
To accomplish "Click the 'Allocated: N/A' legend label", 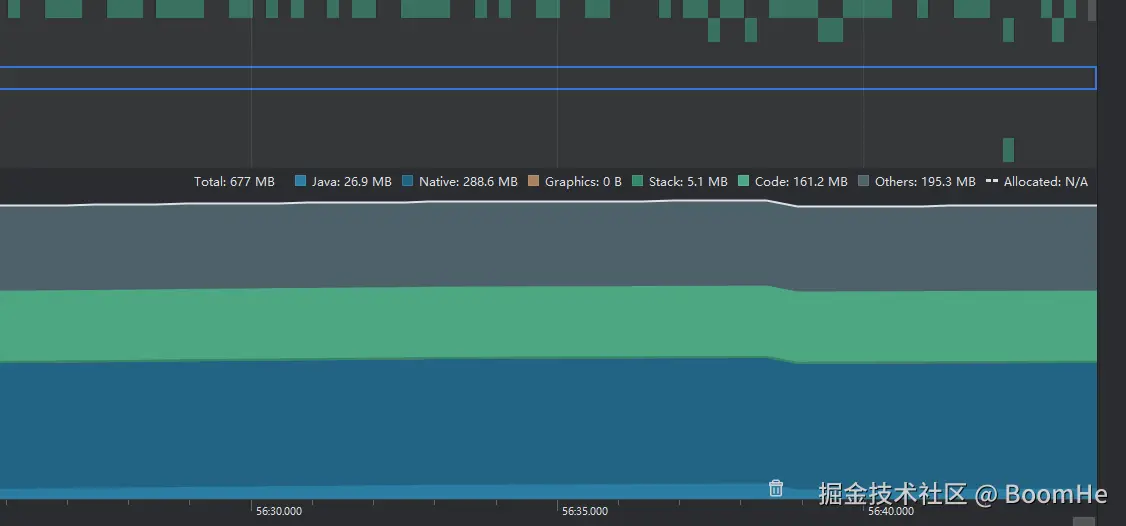I will pos(1046,182).
